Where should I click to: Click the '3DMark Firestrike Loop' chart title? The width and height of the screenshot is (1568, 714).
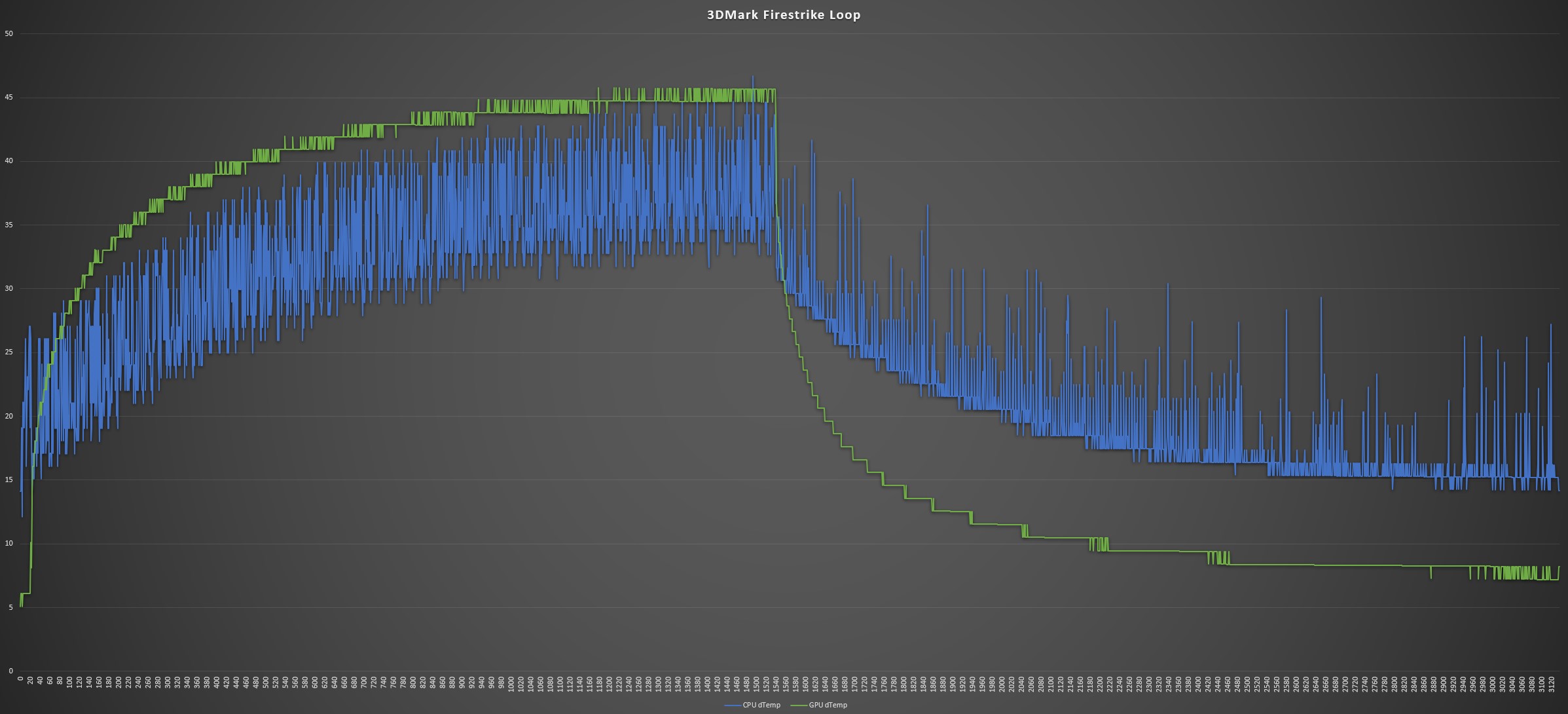(783, 14)
